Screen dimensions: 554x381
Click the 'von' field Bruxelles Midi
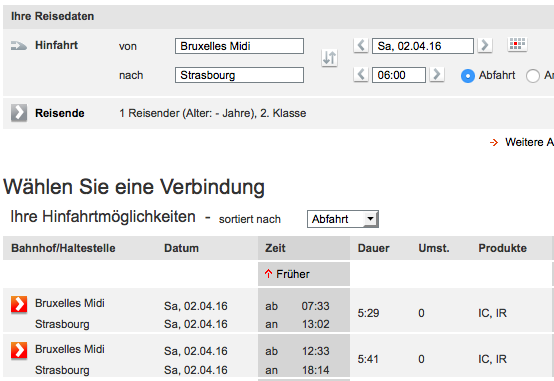pos(239,46)
